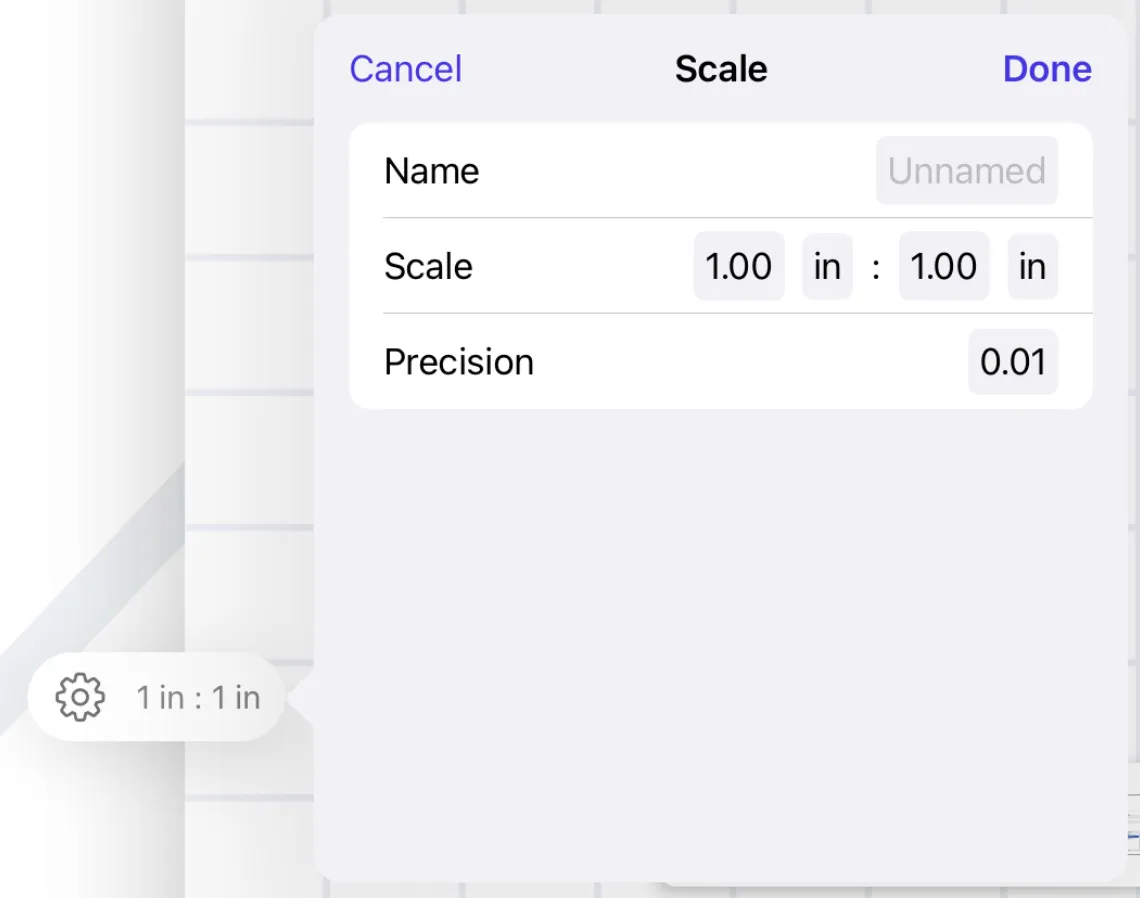Select the second 1.00 scale value

click(944, 266)
